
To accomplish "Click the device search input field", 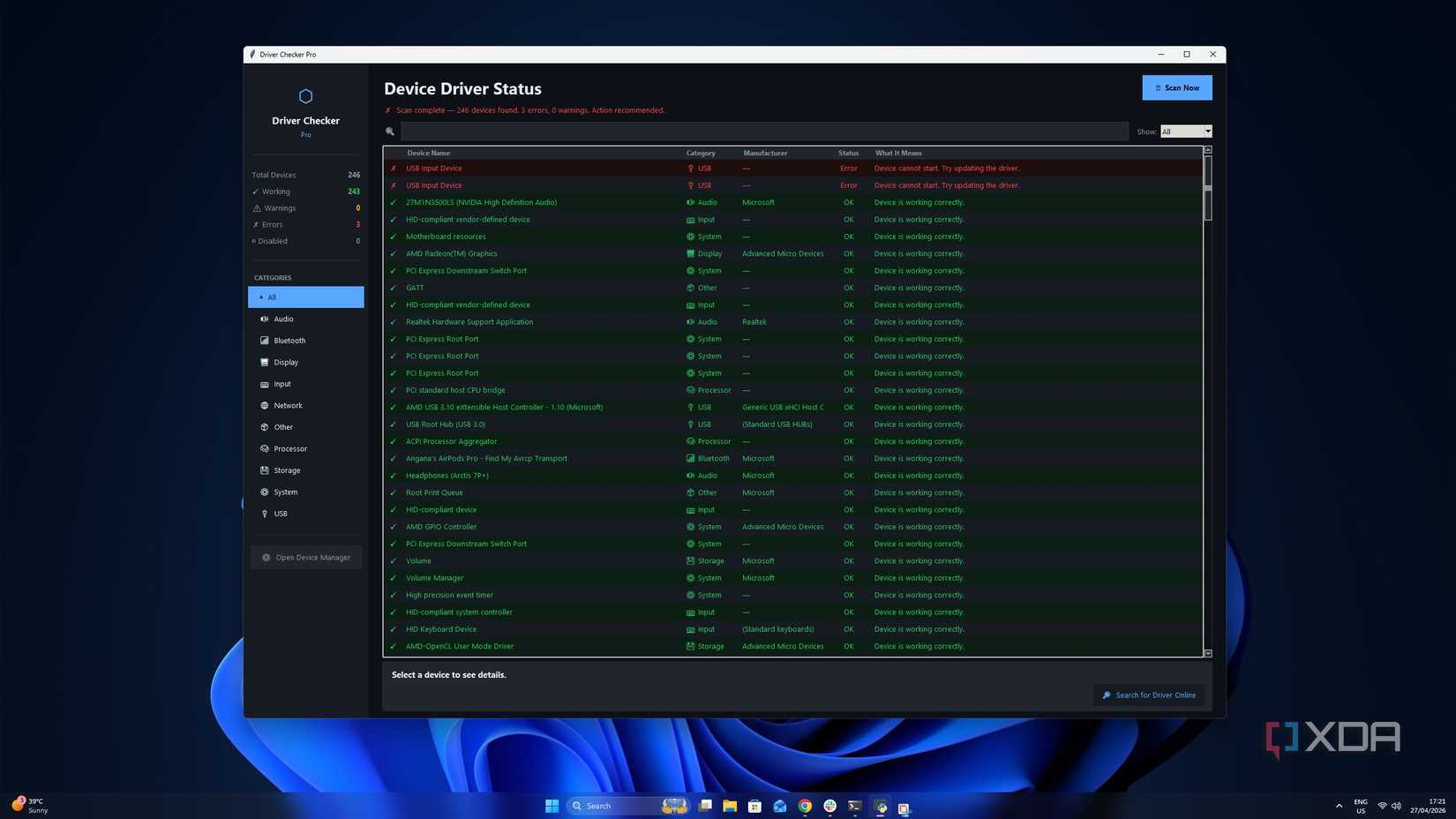I will click(764, 131).
